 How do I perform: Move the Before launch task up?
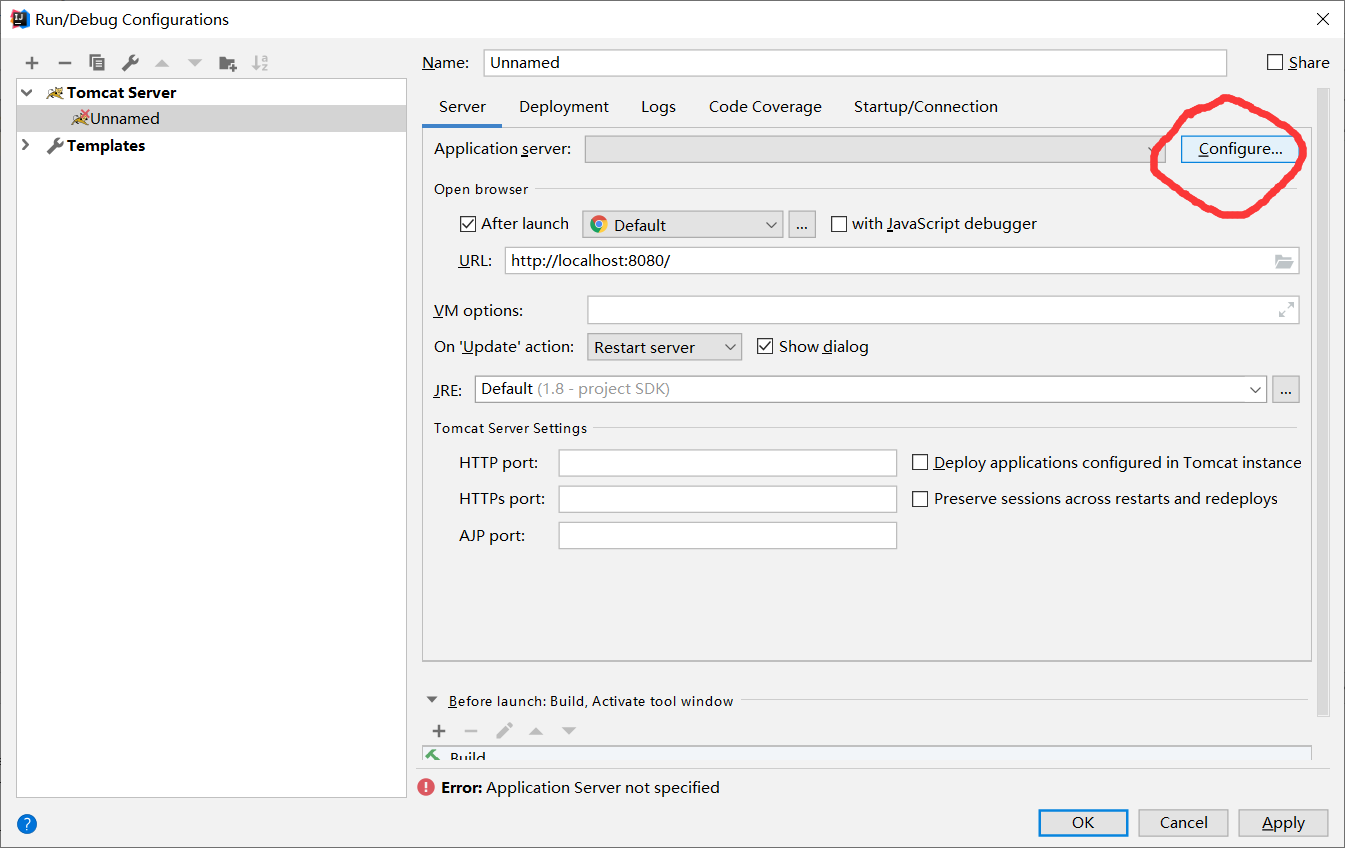pyautogui.click(x=536, y=731)
